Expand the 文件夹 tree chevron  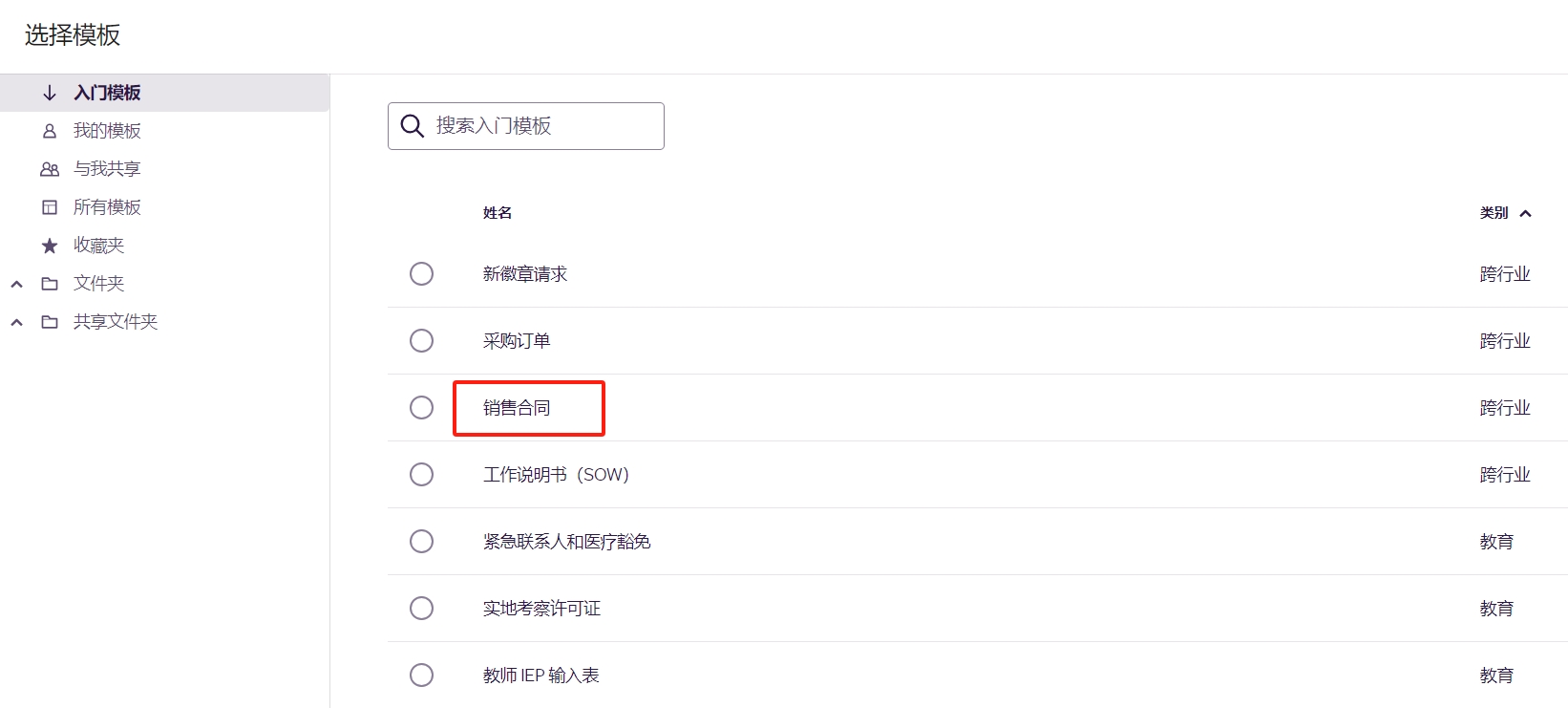[x=16, y=284]
